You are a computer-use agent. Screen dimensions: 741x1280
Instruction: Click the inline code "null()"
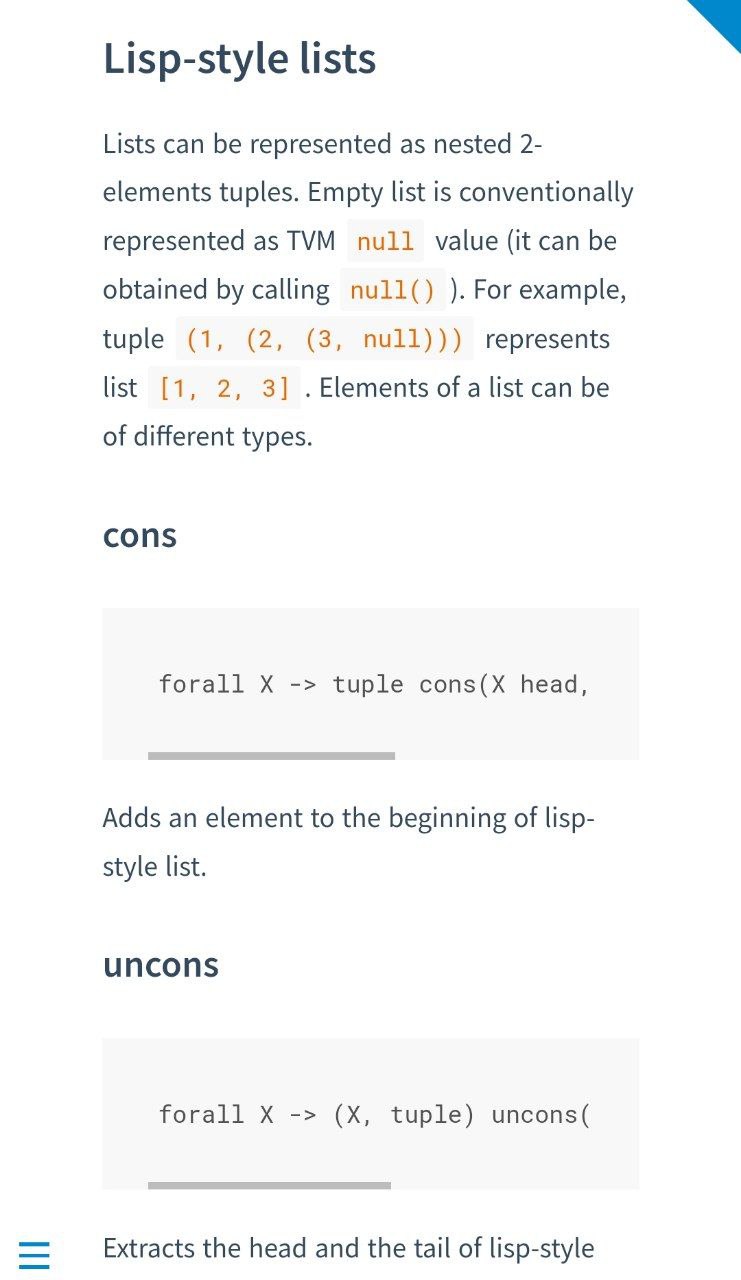pos(393,291)
